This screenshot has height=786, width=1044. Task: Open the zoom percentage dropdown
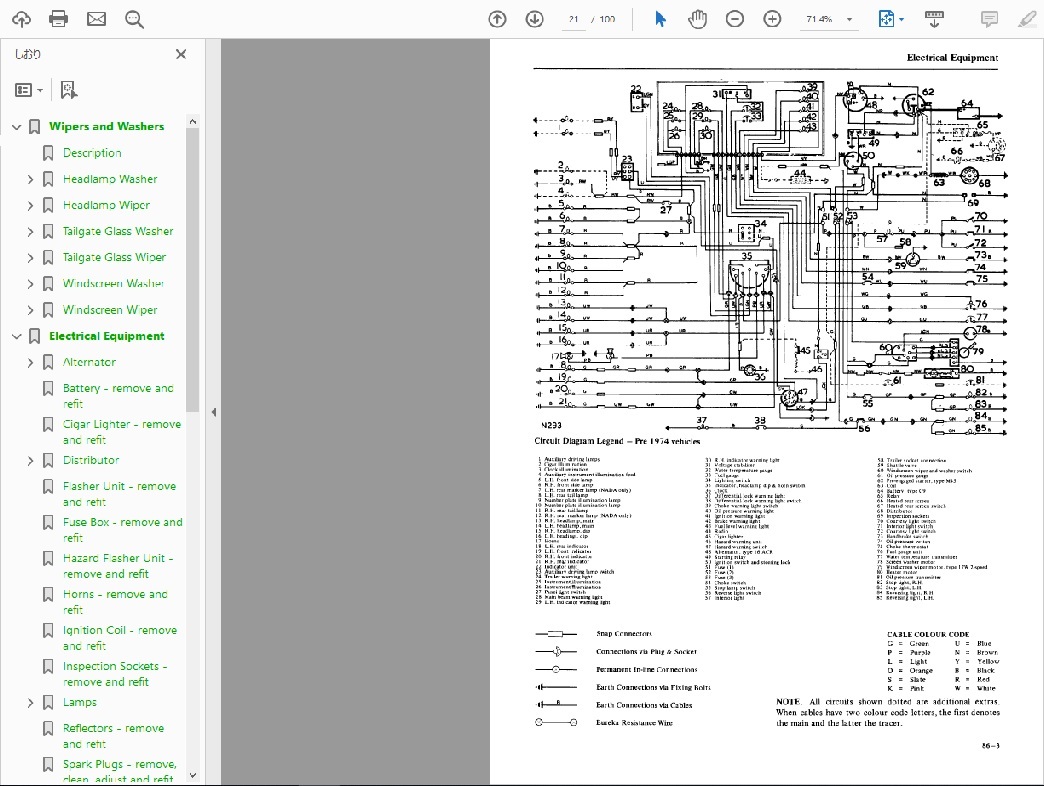point(849,19)
